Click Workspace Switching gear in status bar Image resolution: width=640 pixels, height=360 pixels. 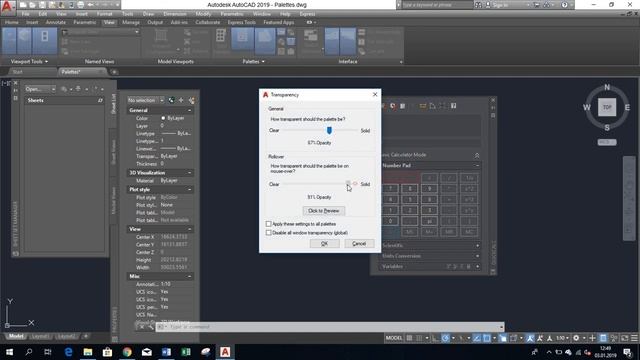tap(576, 338)
